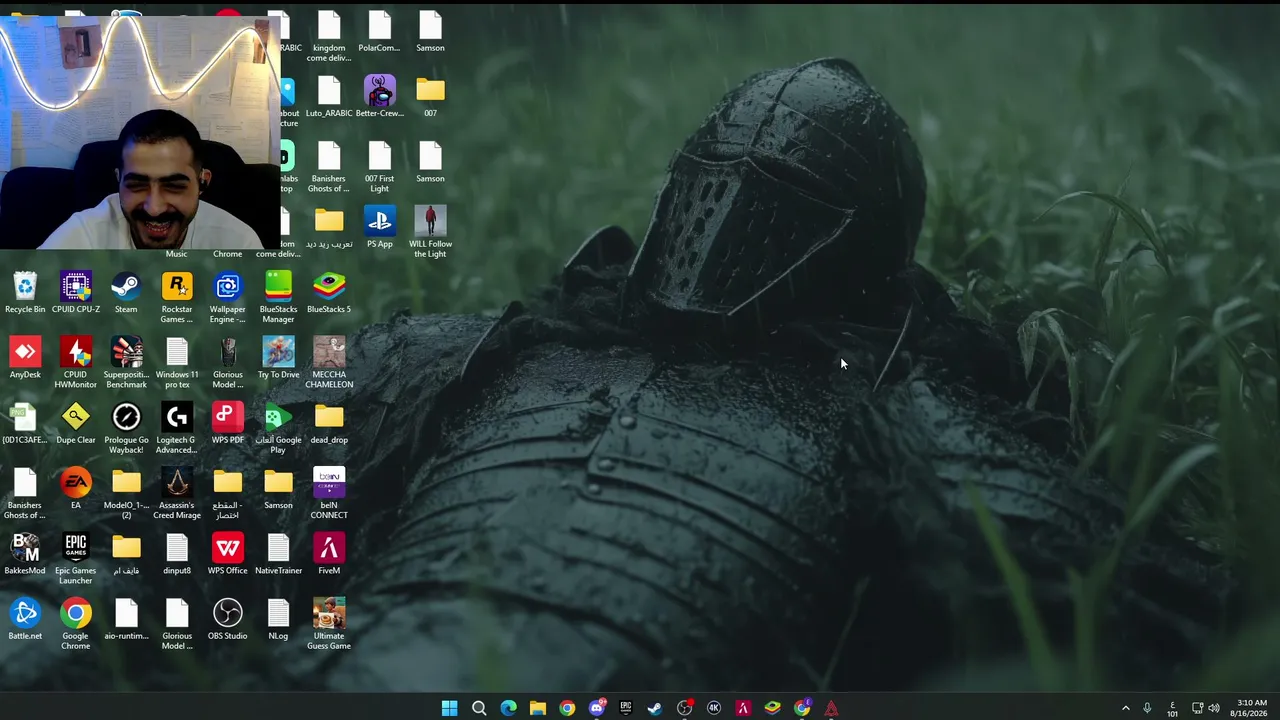Select the Assassin's Creed Mirage desktop icon
The image size is (1280, 720).
[177, 493]
